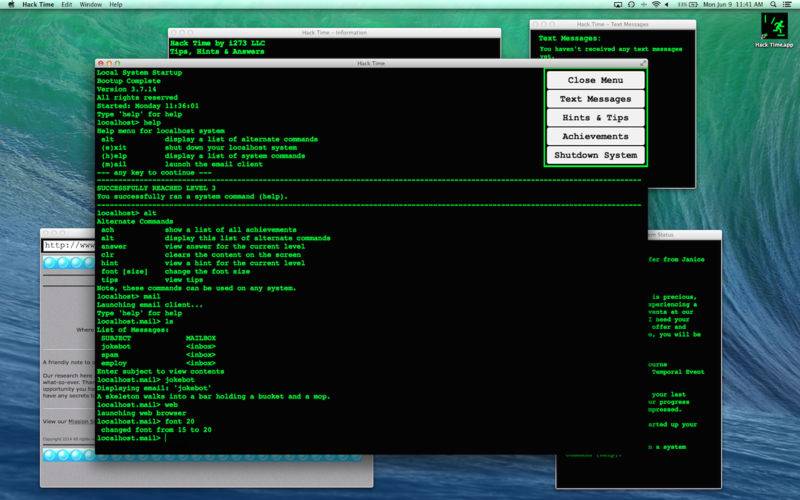This screenshot has width=800, height=500.
Task: Open the Wi-Fi status menu
Action: click(x=656, y=4)
